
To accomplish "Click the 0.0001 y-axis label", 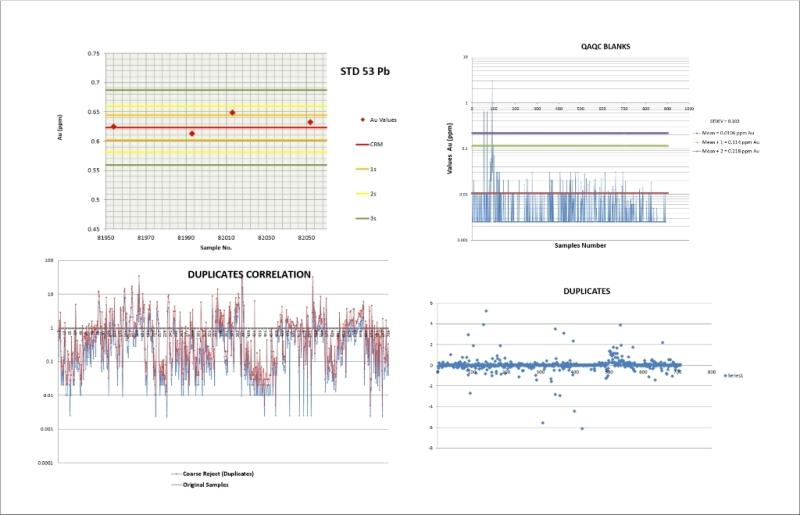I will 45,463.
